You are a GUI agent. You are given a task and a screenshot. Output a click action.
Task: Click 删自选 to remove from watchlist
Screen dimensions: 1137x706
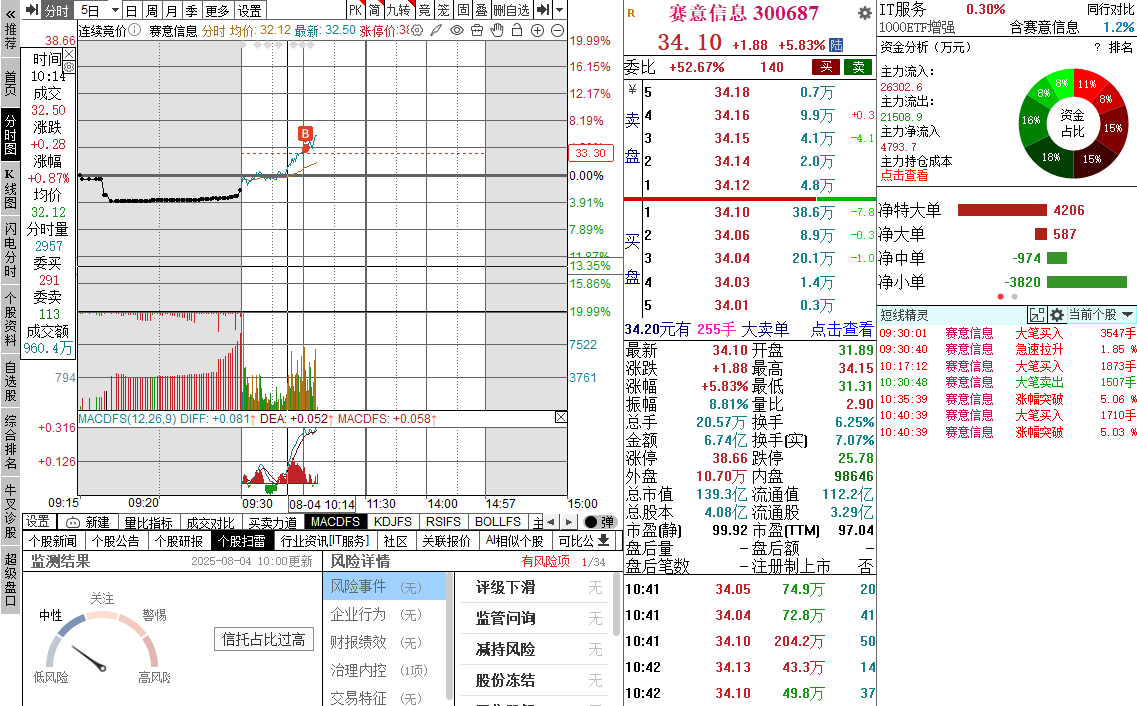coord(512,10)
